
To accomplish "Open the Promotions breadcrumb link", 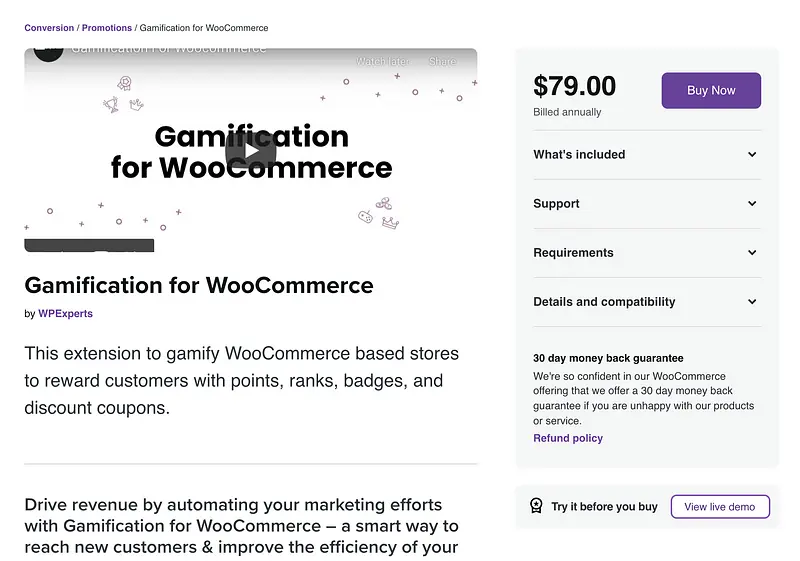I will tap(107, 28).
